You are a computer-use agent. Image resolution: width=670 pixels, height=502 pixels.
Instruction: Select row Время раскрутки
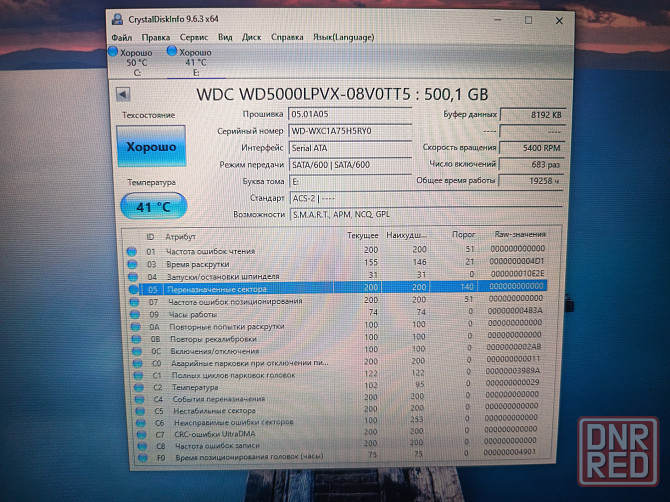tap(336, 263)
